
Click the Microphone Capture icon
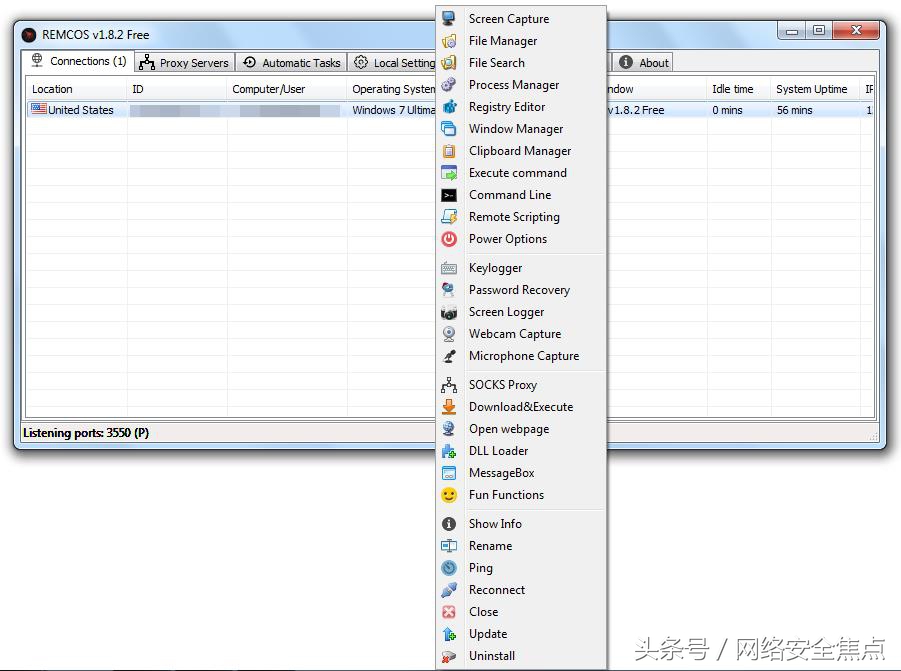point(449,356)
